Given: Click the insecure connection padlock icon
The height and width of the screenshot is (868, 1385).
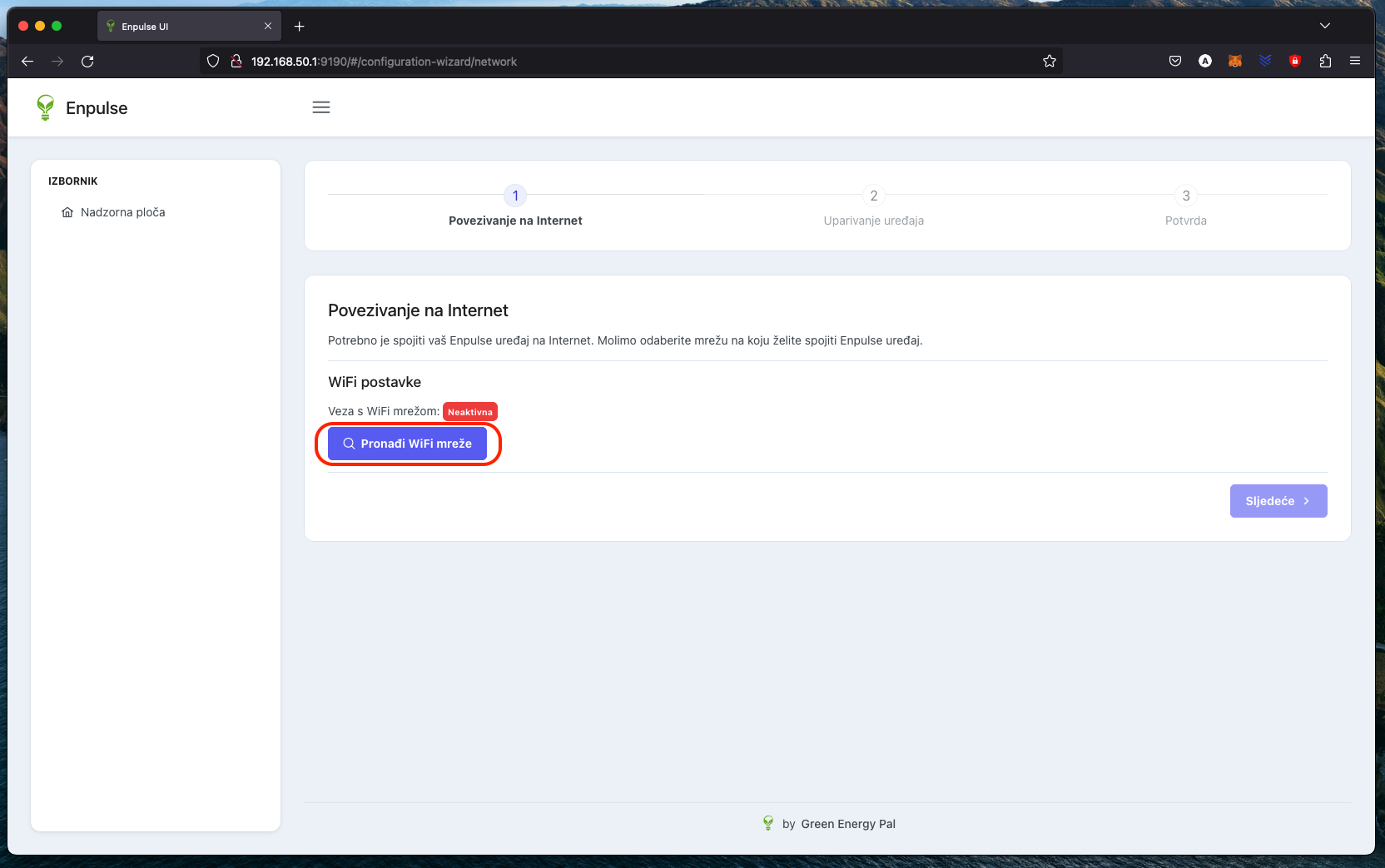Looking at the screenshot, I should click(236, 61).
